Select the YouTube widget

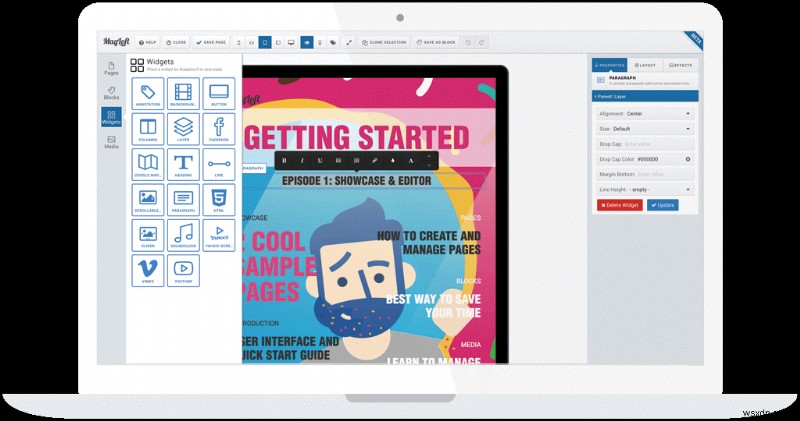point(183,270)
